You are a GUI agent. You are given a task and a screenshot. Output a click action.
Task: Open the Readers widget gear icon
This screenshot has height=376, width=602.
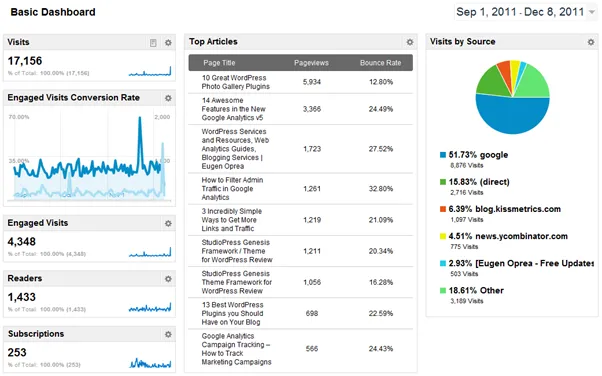[x=168, y=278]
